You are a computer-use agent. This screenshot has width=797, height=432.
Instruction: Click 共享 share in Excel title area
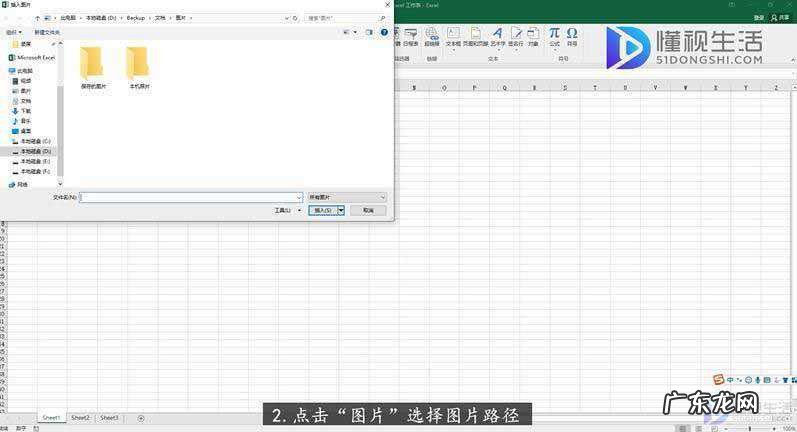781,17
